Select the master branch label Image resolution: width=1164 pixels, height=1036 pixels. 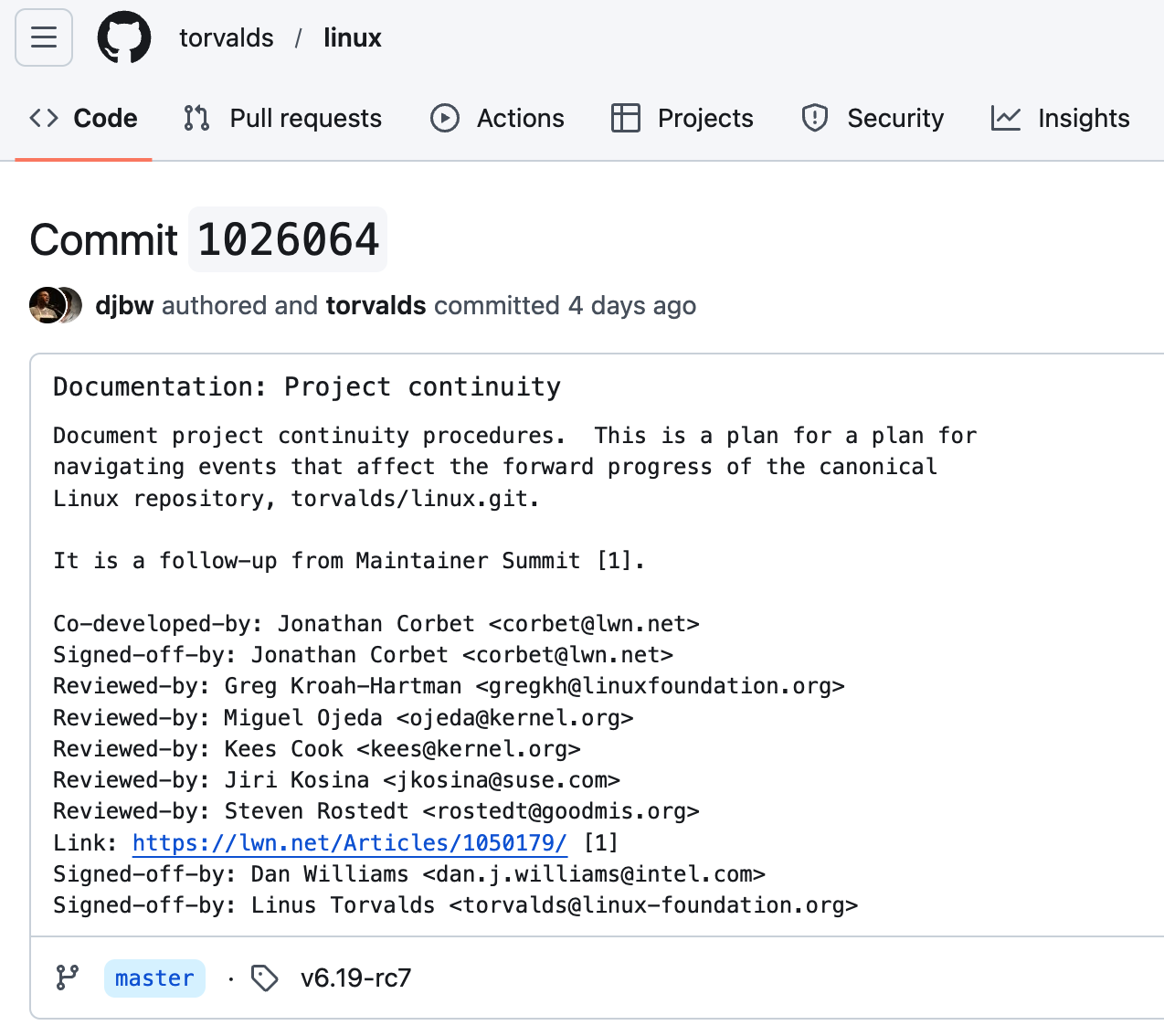[x=154, y=978]
